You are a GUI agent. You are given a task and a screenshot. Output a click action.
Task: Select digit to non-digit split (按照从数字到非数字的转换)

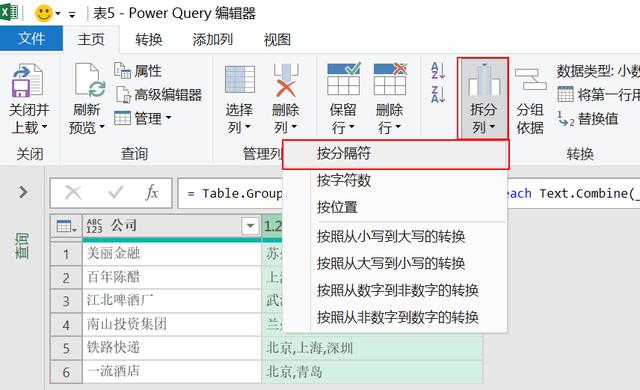[395, 290]
